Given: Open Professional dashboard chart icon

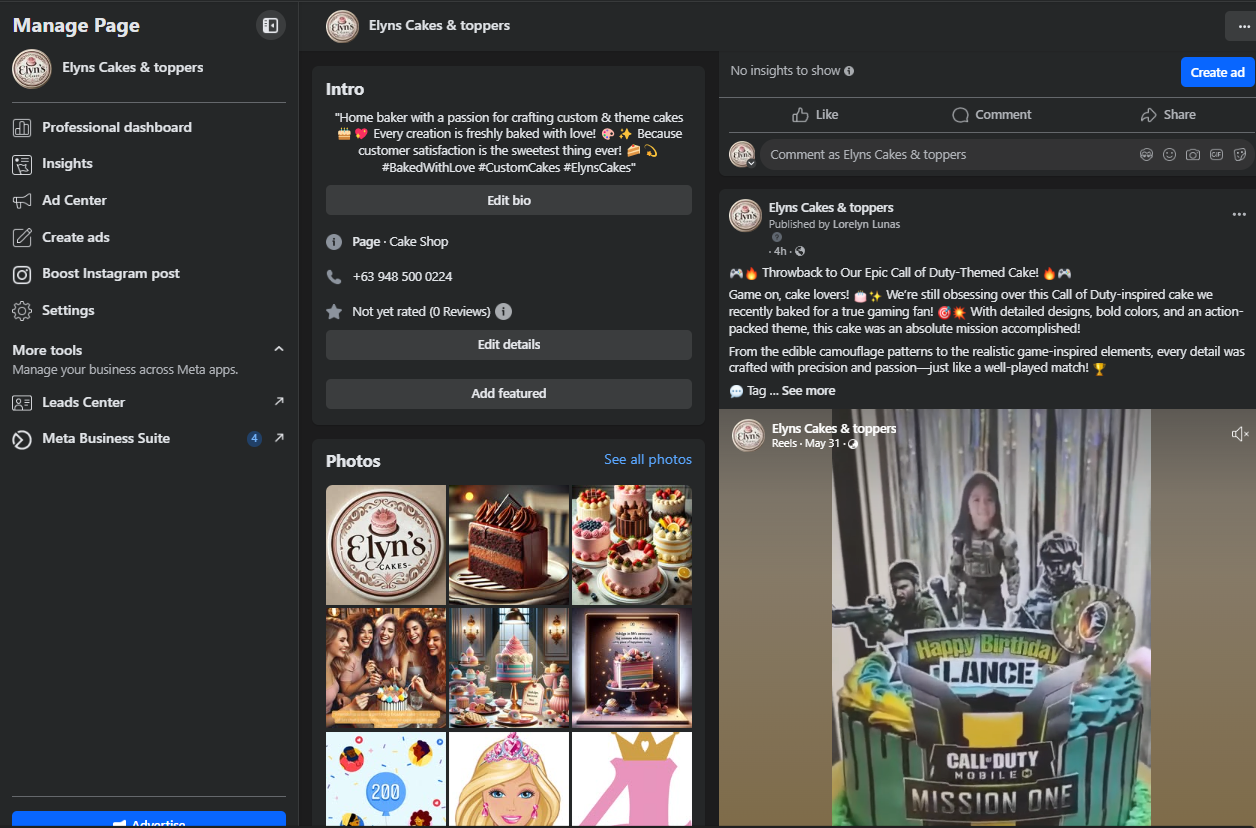Looking at the screenshot, I should (x=22, y=127).
